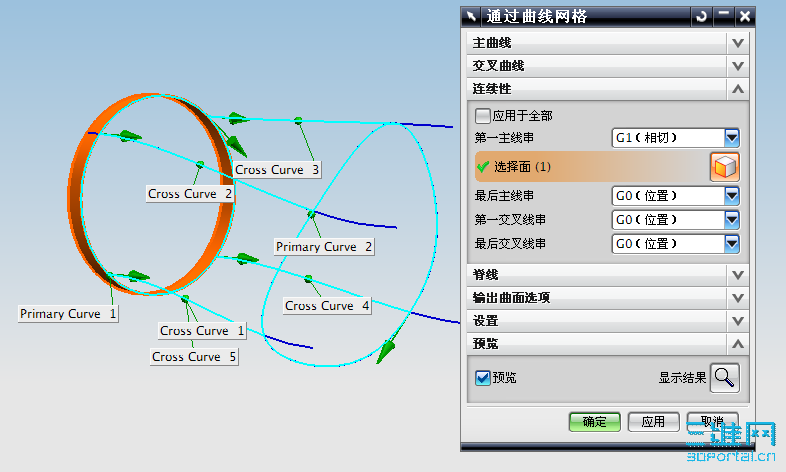This screenshot has width=786, height=472.
Task: Select the Cross Curve 1 label
Action: pyautogui.click(x=202, y=331)
